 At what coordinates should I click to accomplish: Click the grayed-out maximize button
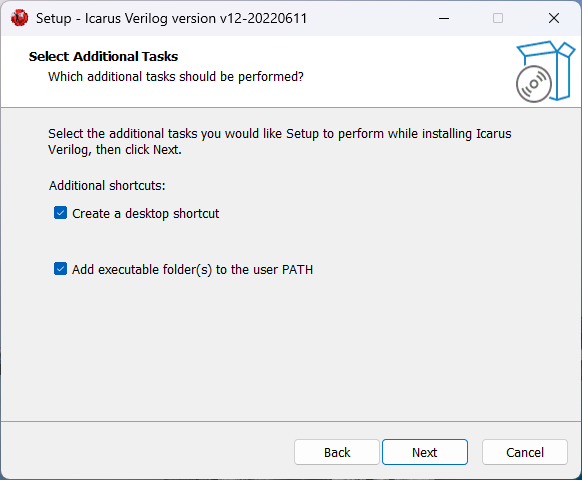498,18
